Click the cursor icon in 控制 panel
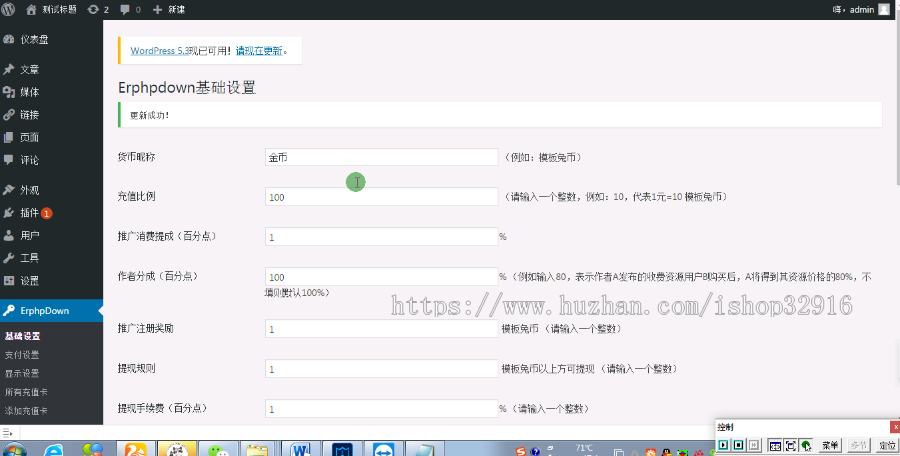The width and height of the screenshot is (900, 456). (x=806, y=445)
